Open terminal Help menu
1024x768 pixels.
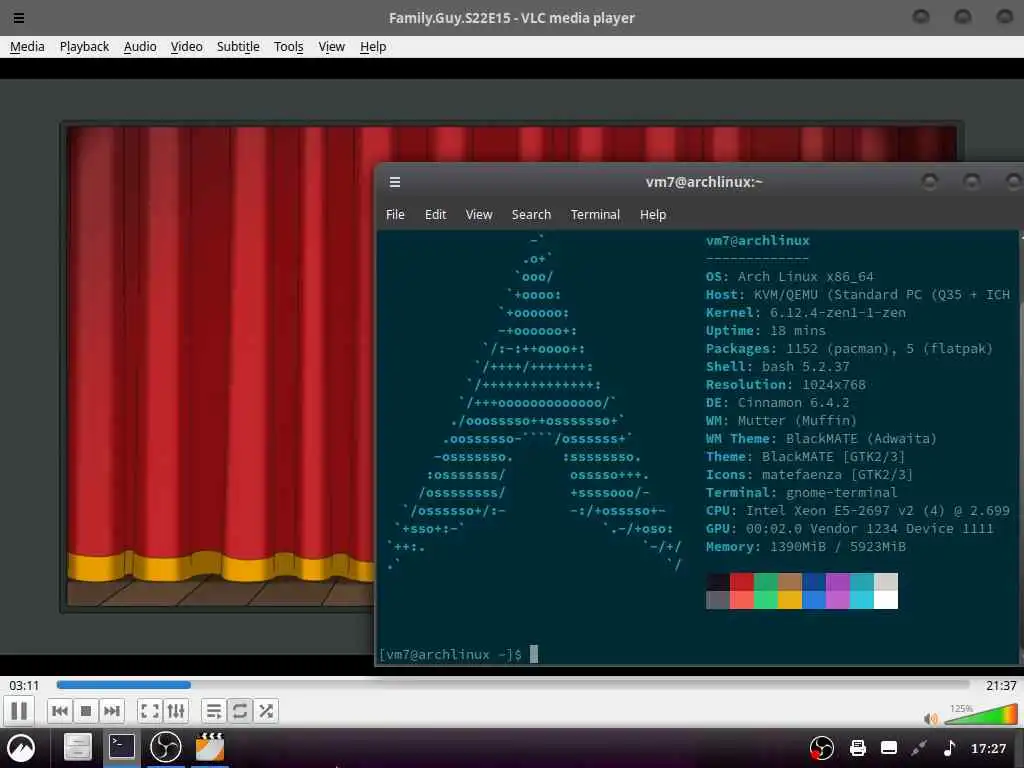pos(652,214)
